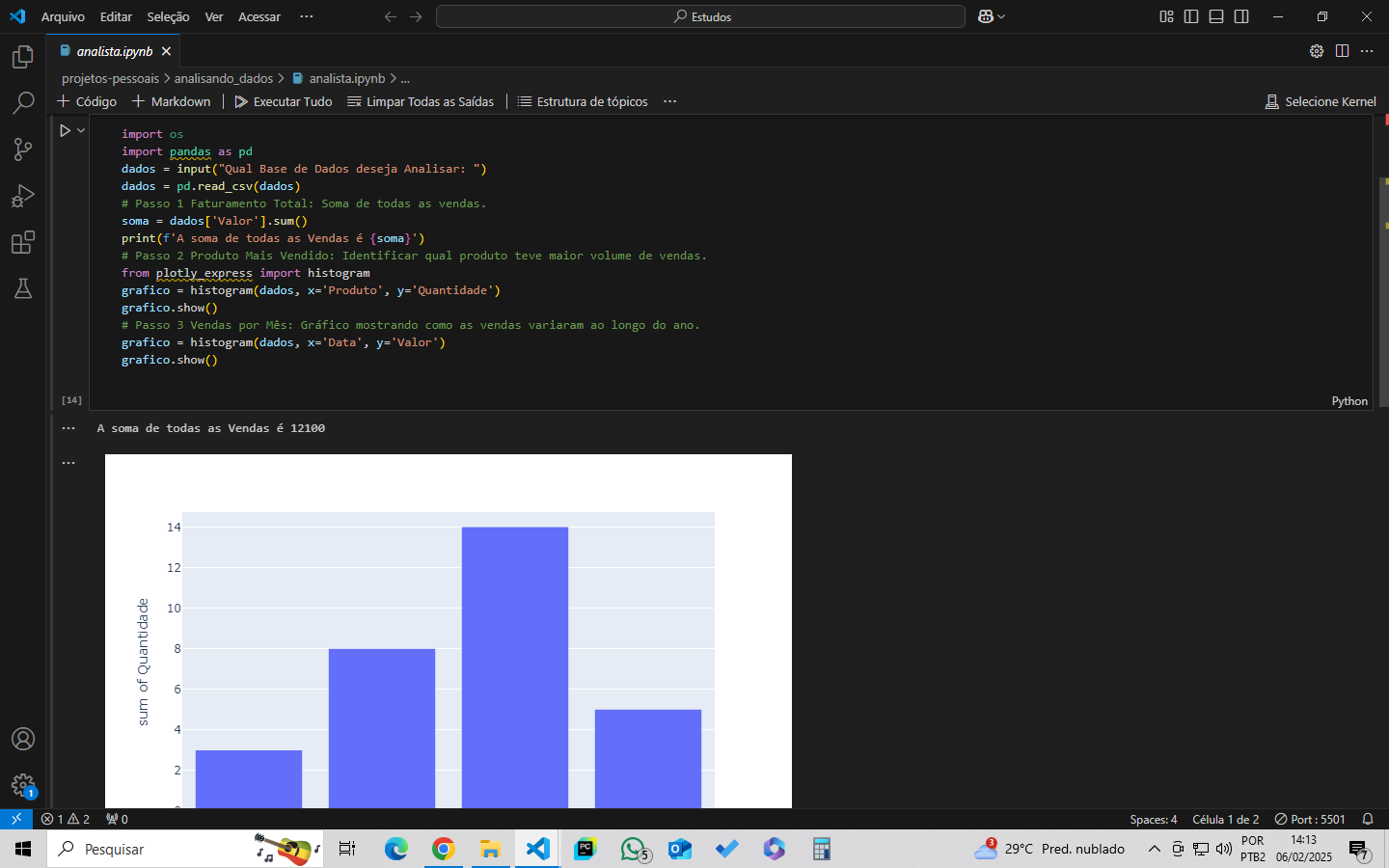Expand run cell options chevron
Screen dimensions: 1389x868
pos(81,130)
